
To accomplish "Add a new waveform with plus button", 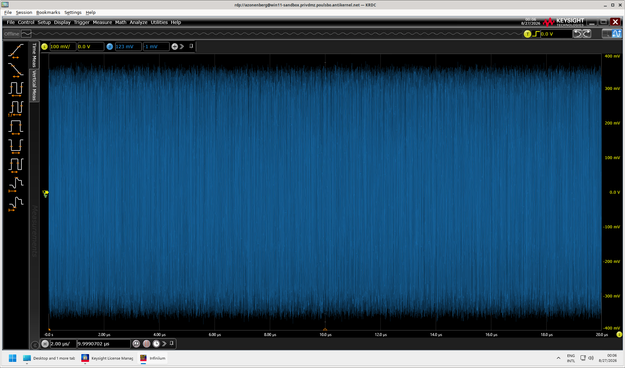I will pyautogui.click(x=175, y=47).
